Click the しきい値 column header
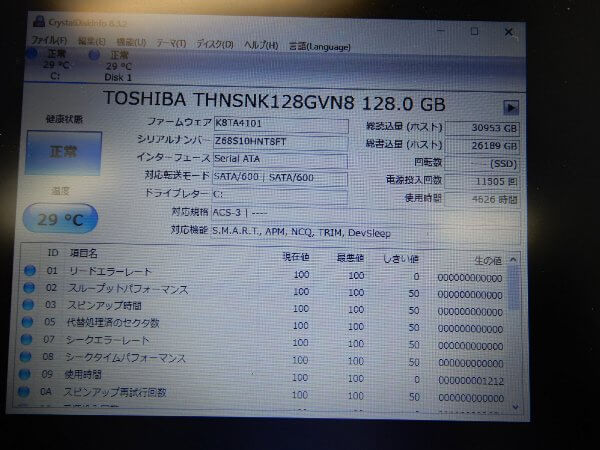 [401, 259]
